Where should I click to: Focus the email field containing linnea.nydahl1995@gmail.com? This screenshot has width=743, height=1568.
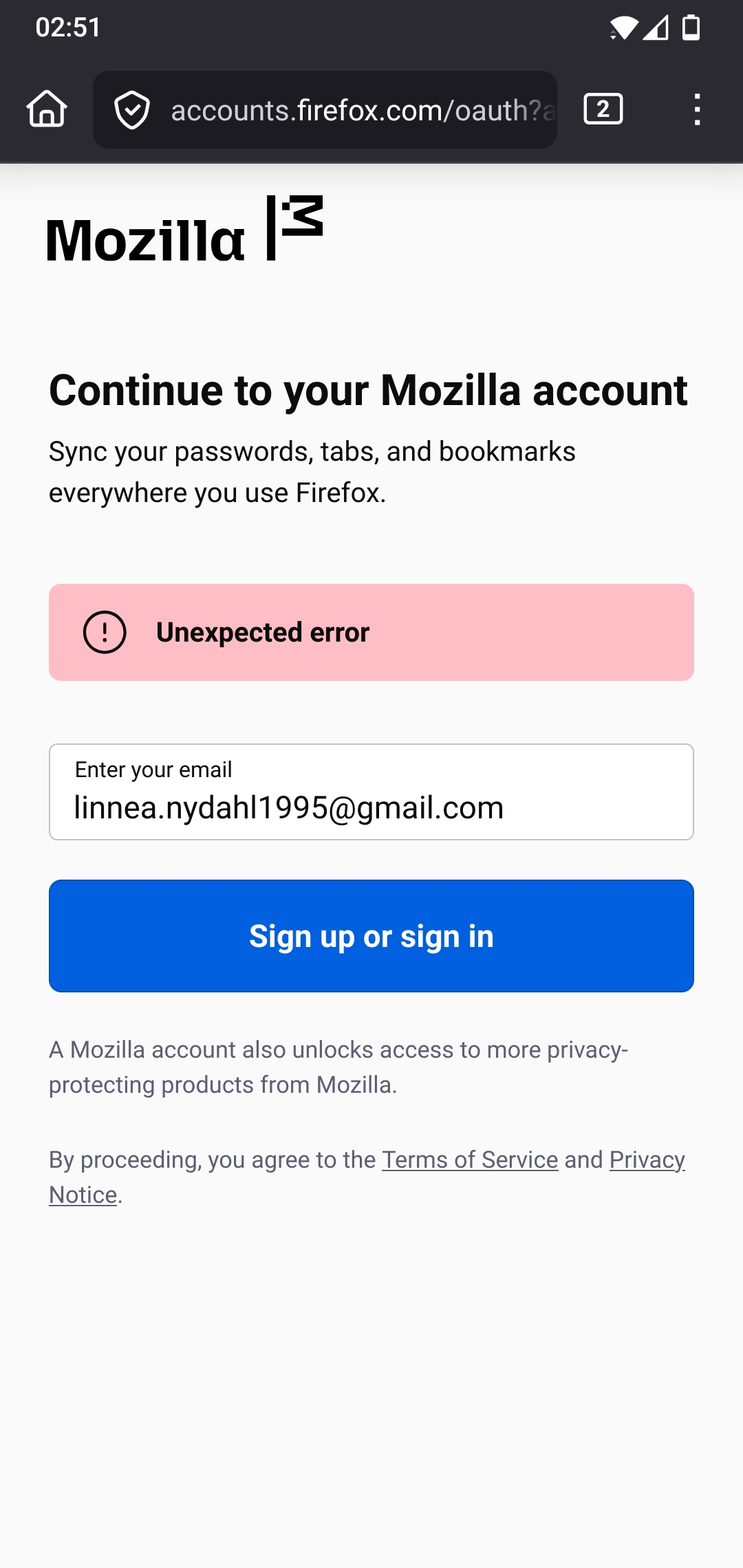pyautogui.click(x=371, y=807)
